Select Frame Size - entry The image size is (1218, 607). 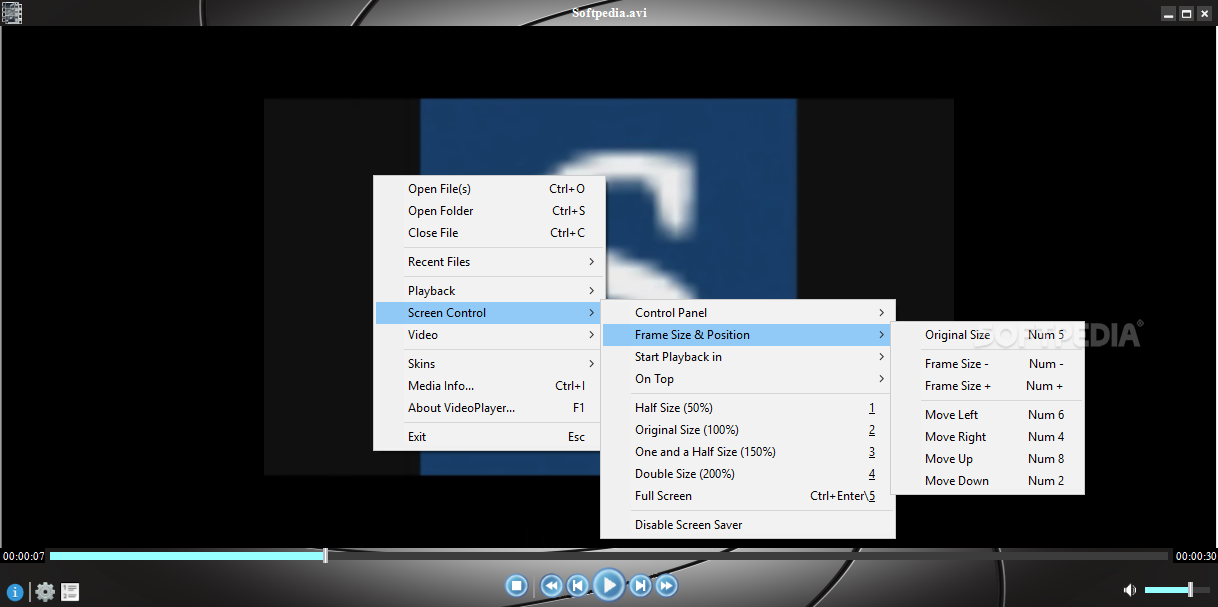coord(987,364)
